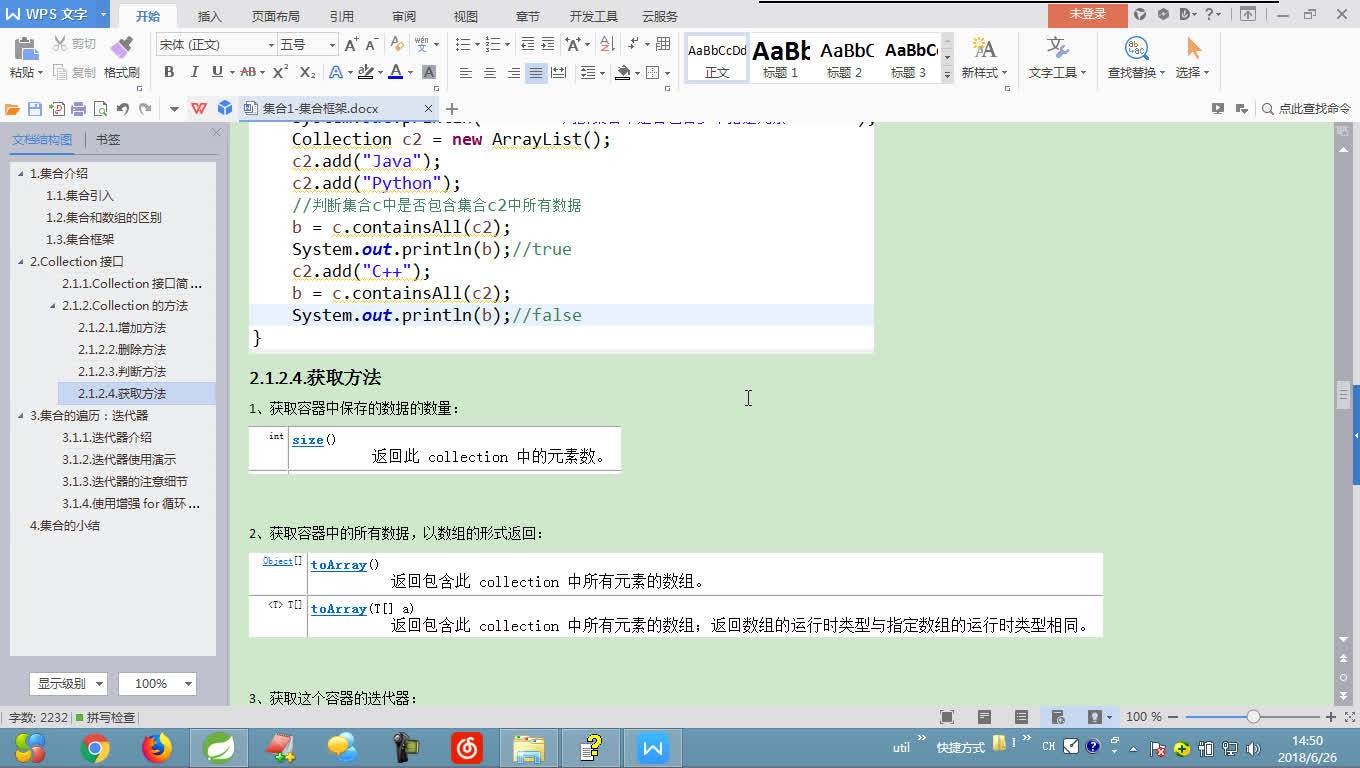
Task: Open font color dropdown arrow
Action: (x=411, y=72)
